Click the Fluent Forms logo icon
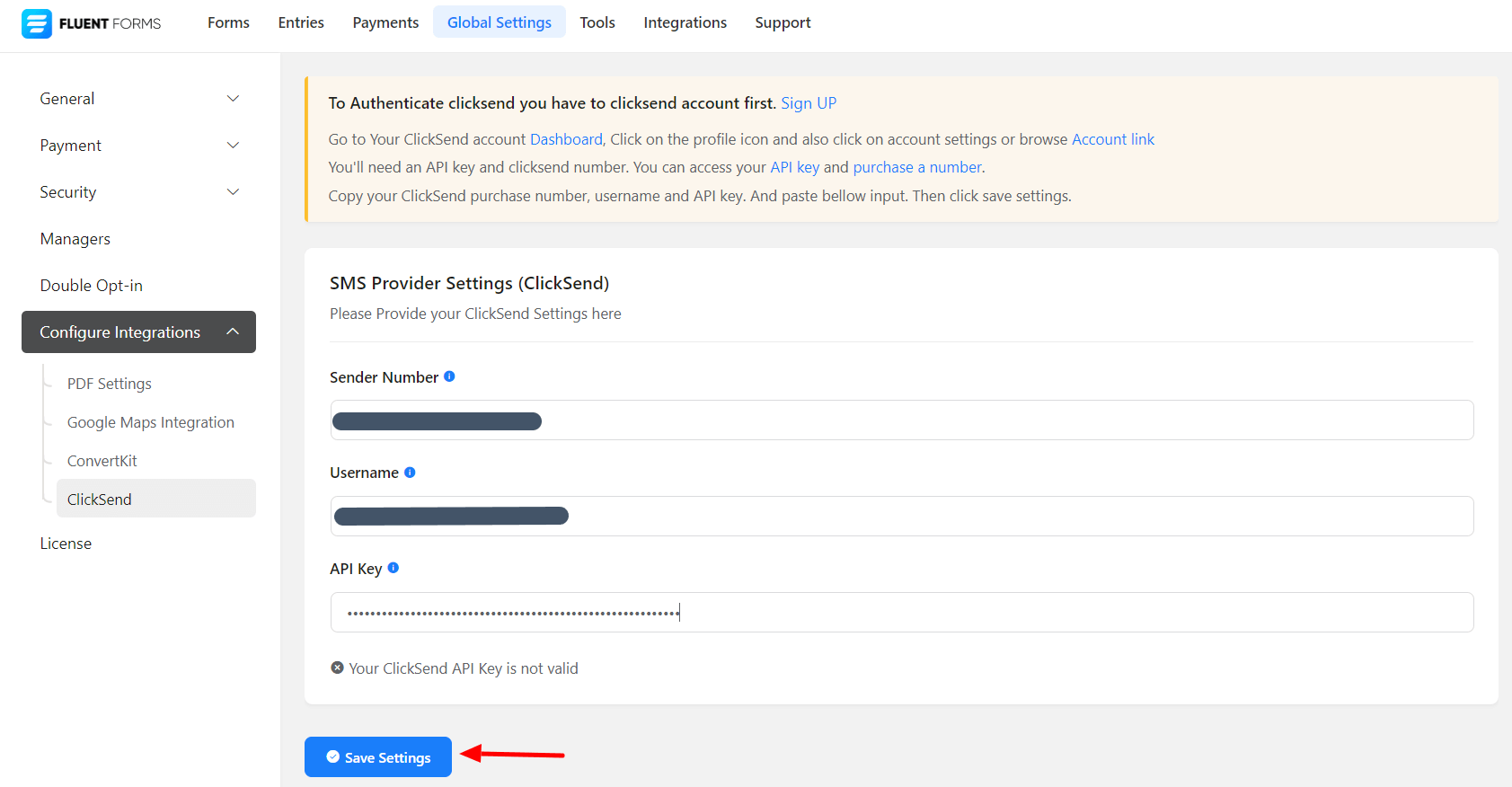This screenshot has height=787, width=1512. 37,23
